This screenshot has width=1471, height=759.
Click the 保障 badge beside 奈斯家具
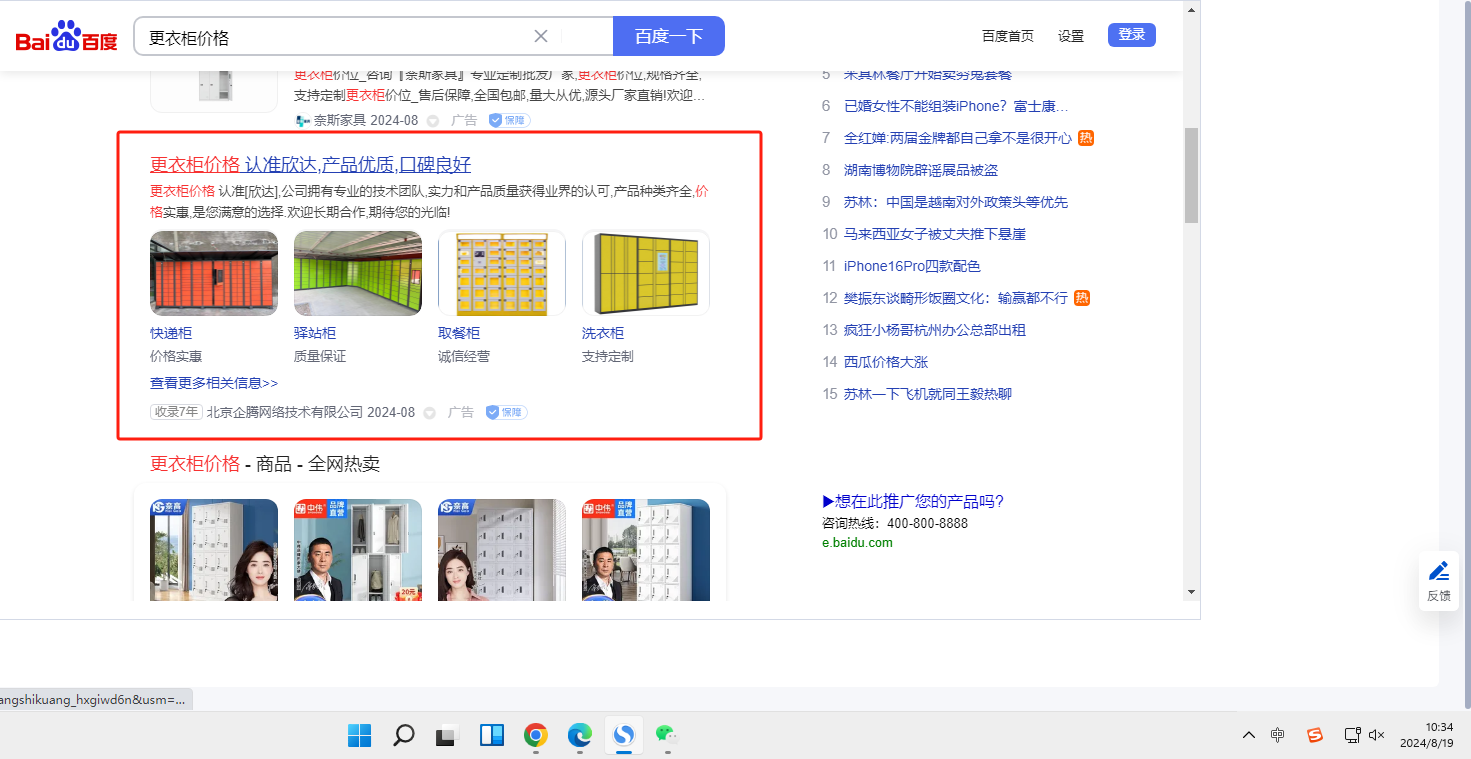pos(509,120)
